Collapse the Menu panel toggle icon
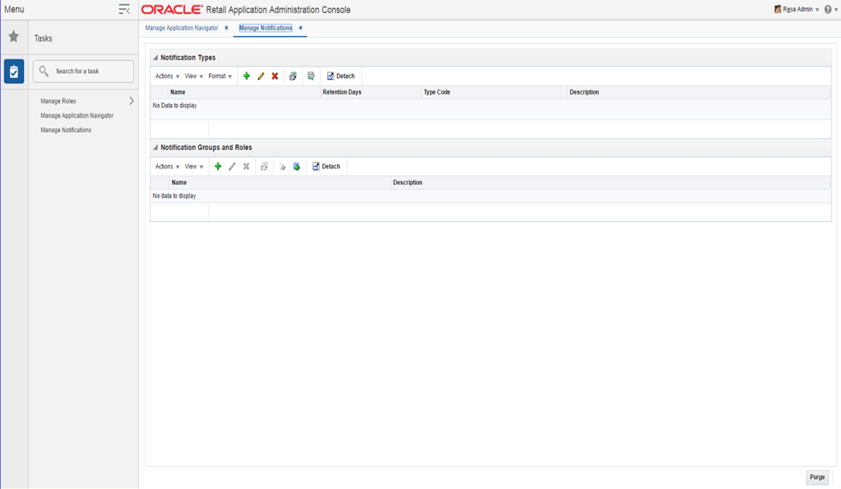Image resolution: width=841 pixels, height=489 pixels. [x=124, y=9]
